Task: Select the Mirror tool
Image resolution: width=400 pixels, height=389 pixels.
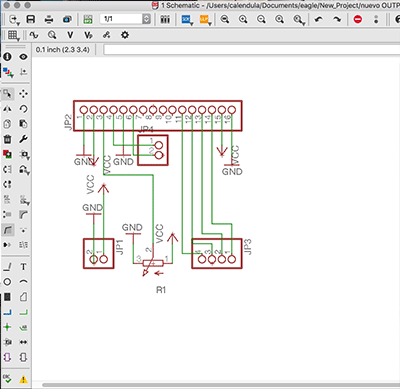Action: pyautogui.click(x=7, y=109)
